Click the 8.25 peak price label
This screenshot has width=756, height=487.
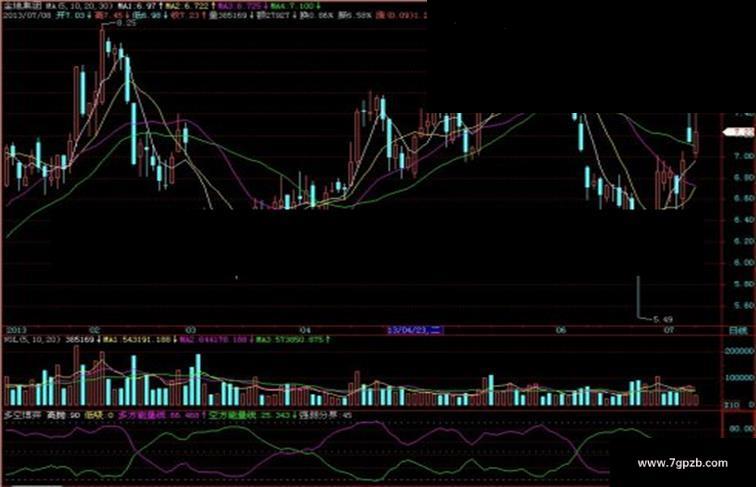[x=126, y=23]
